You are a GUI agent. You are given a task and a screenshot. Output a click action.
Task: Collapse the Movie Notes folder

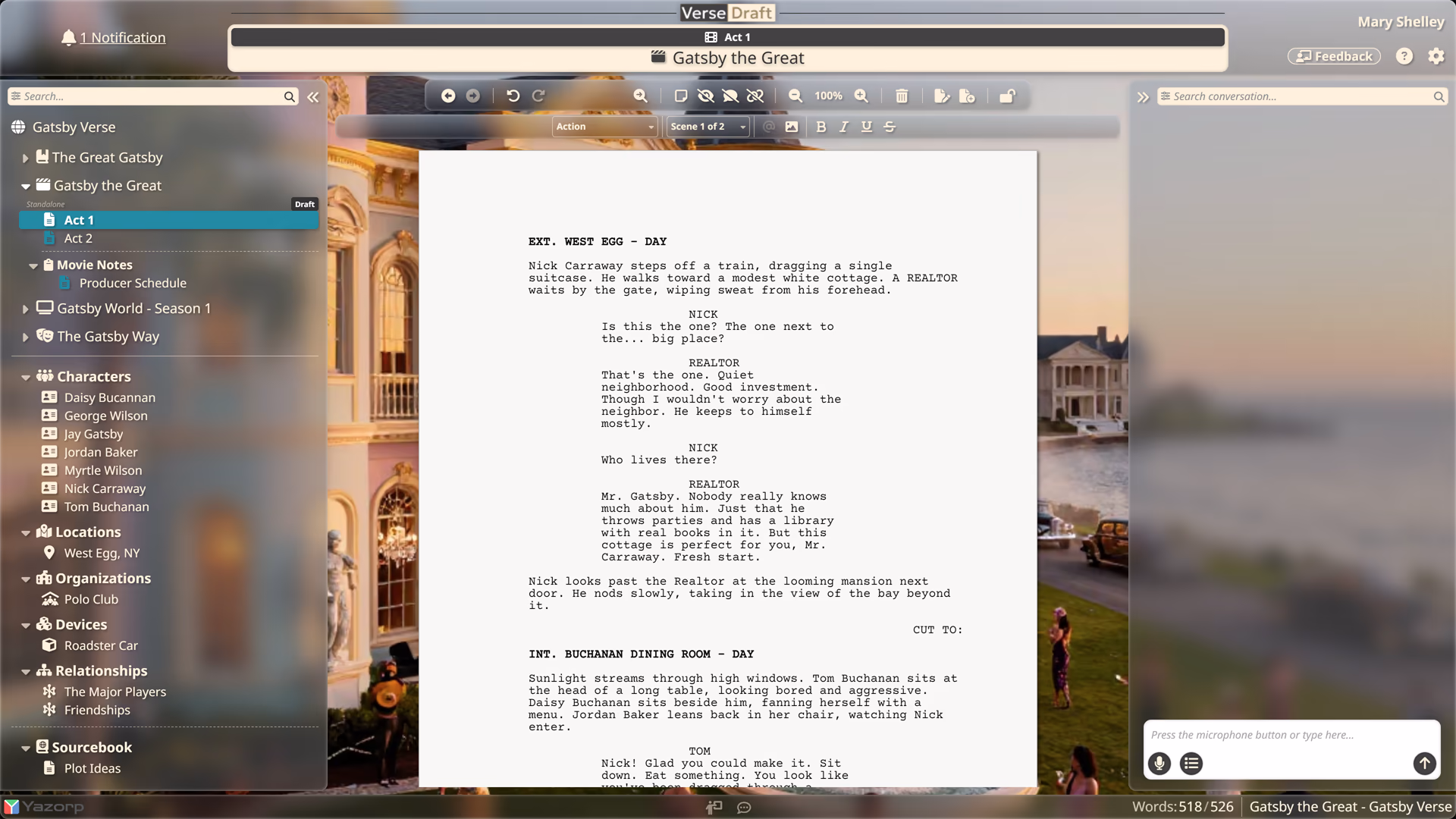33,265
